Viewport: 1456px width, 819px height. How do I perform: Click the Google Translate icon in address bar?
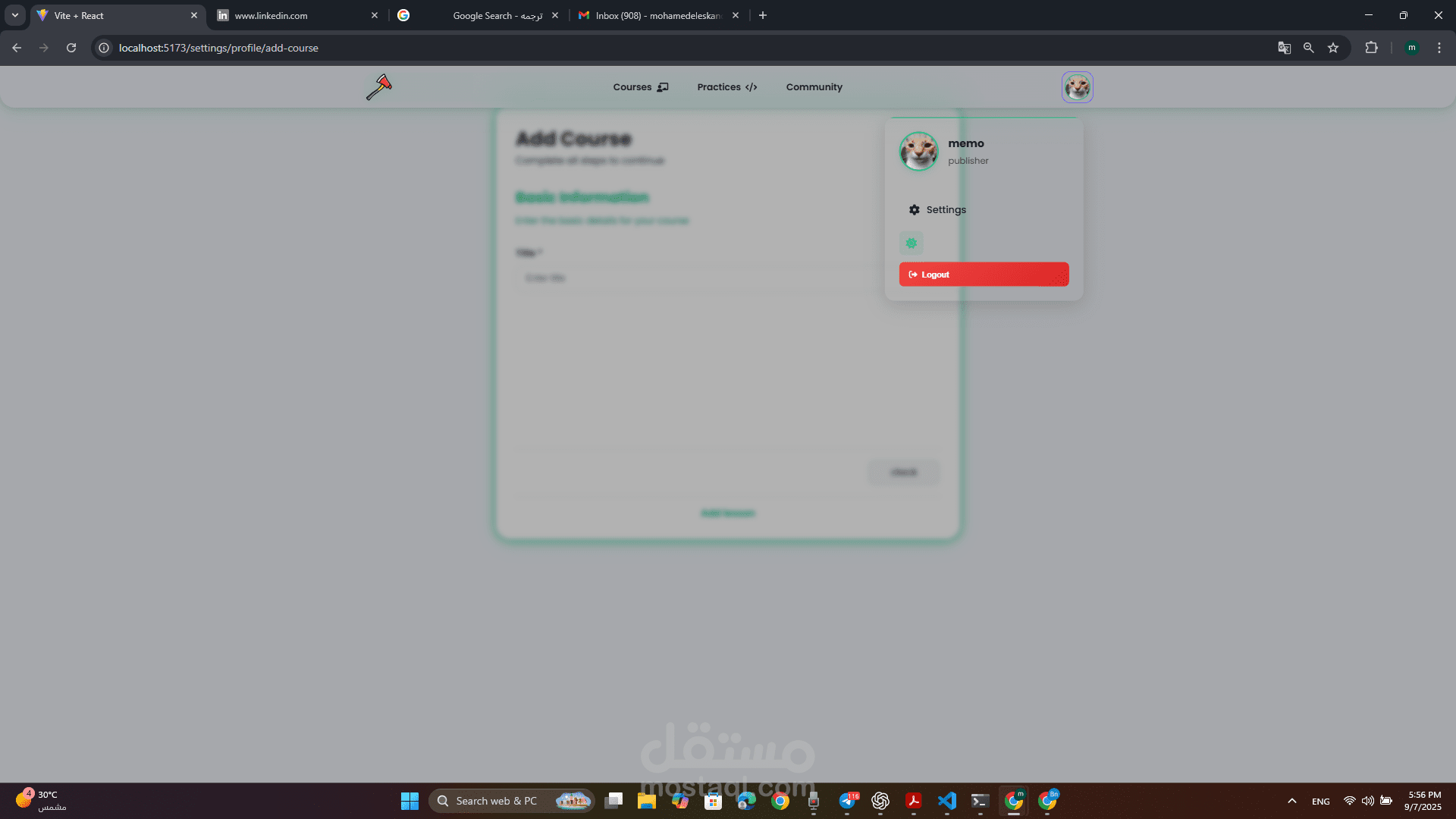point(1284,48)
